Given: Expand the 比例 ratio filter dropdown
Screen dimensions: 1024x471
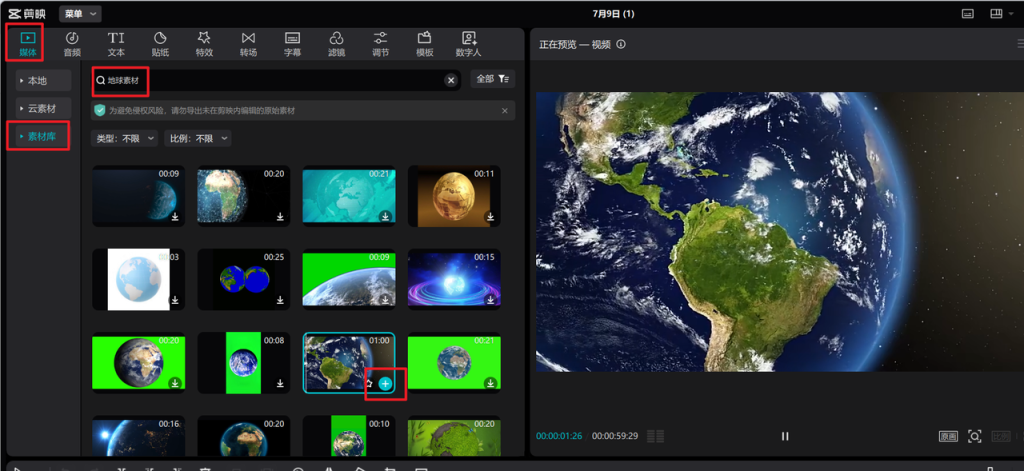Looking at the screenshot, I should point(198,138).
